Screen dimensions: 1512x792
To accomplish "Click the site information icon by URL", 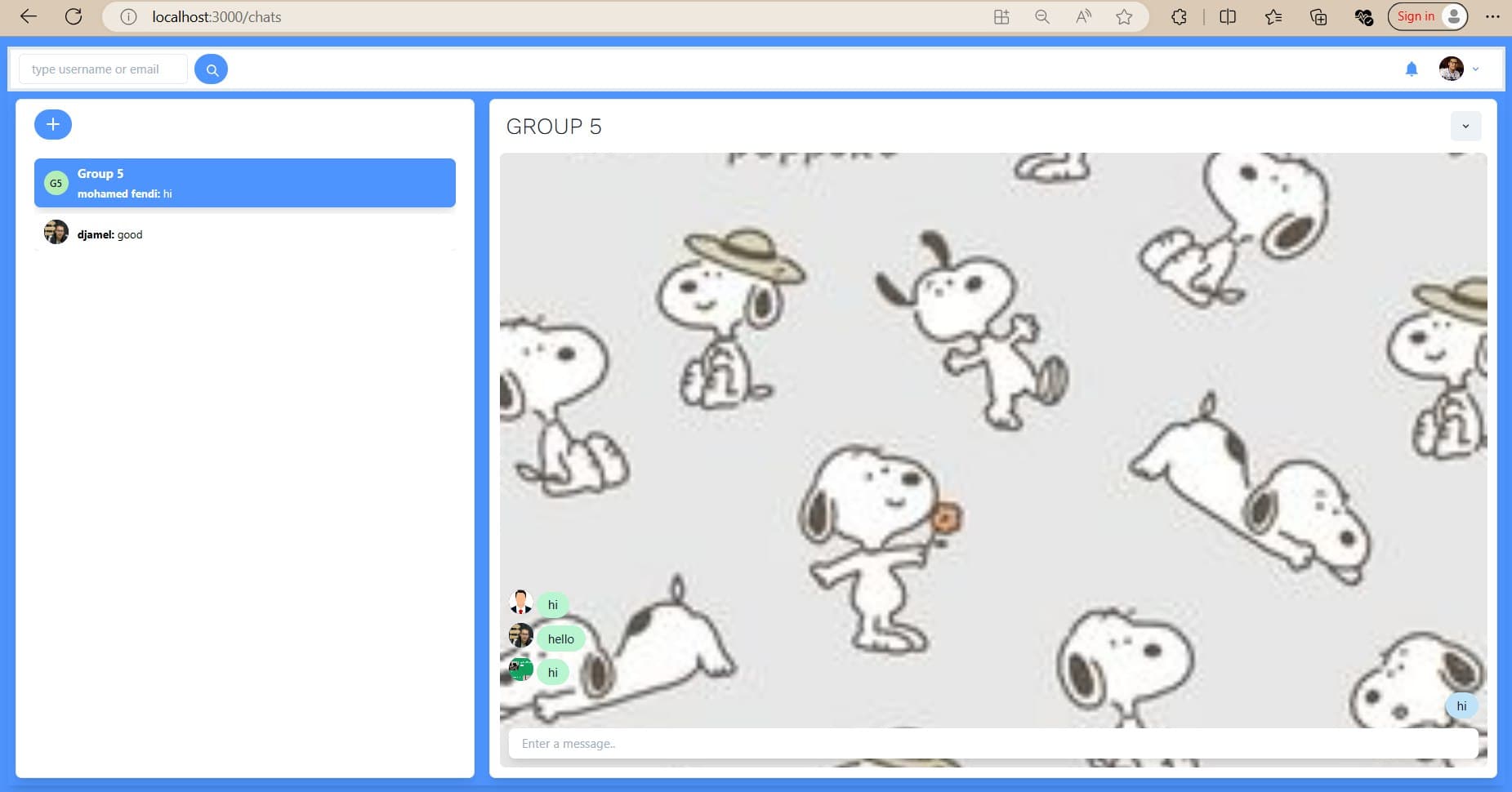I will click(x=128, y=16).
